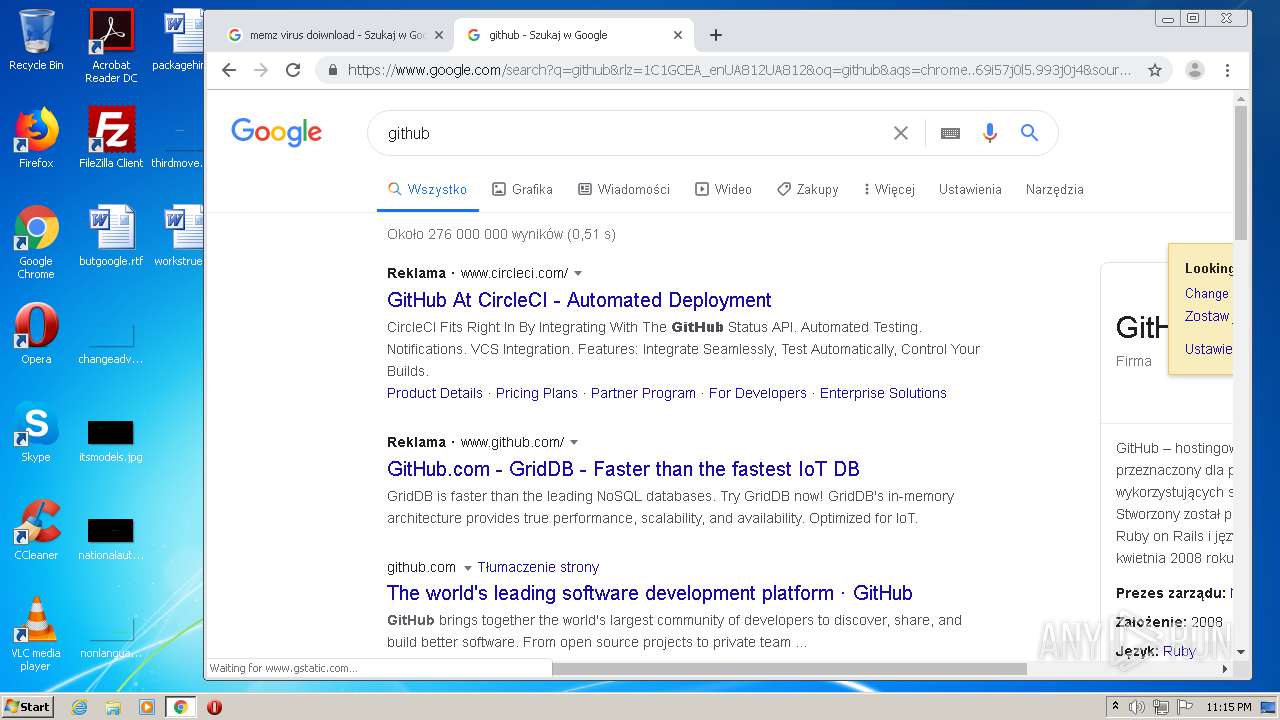Viewport: 1280px width, 720px height.
Task: Submit search with the magnifier icon
Action: (1029, 133)
